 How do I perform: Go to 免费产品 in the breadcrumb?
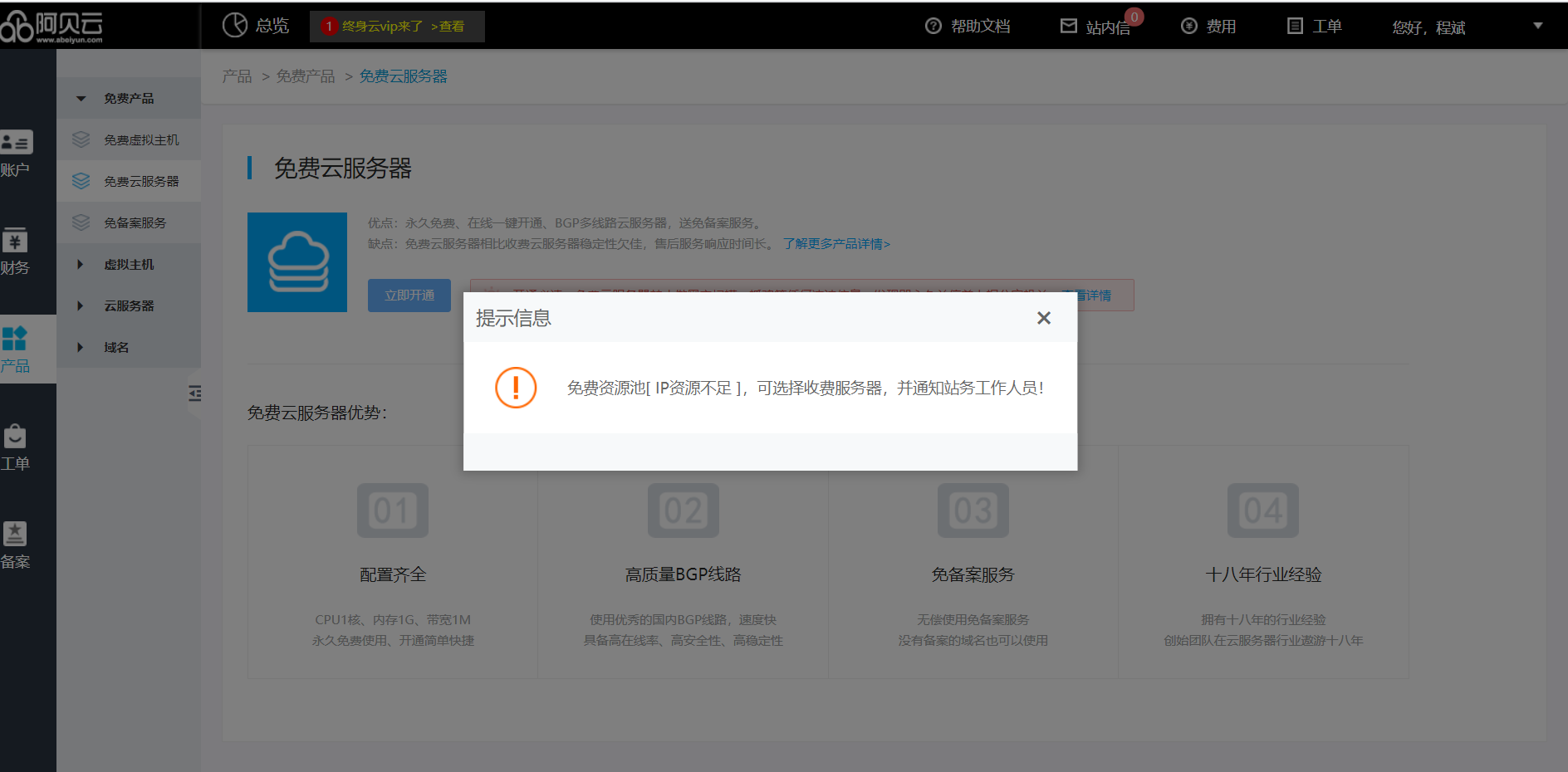[306, 76]
